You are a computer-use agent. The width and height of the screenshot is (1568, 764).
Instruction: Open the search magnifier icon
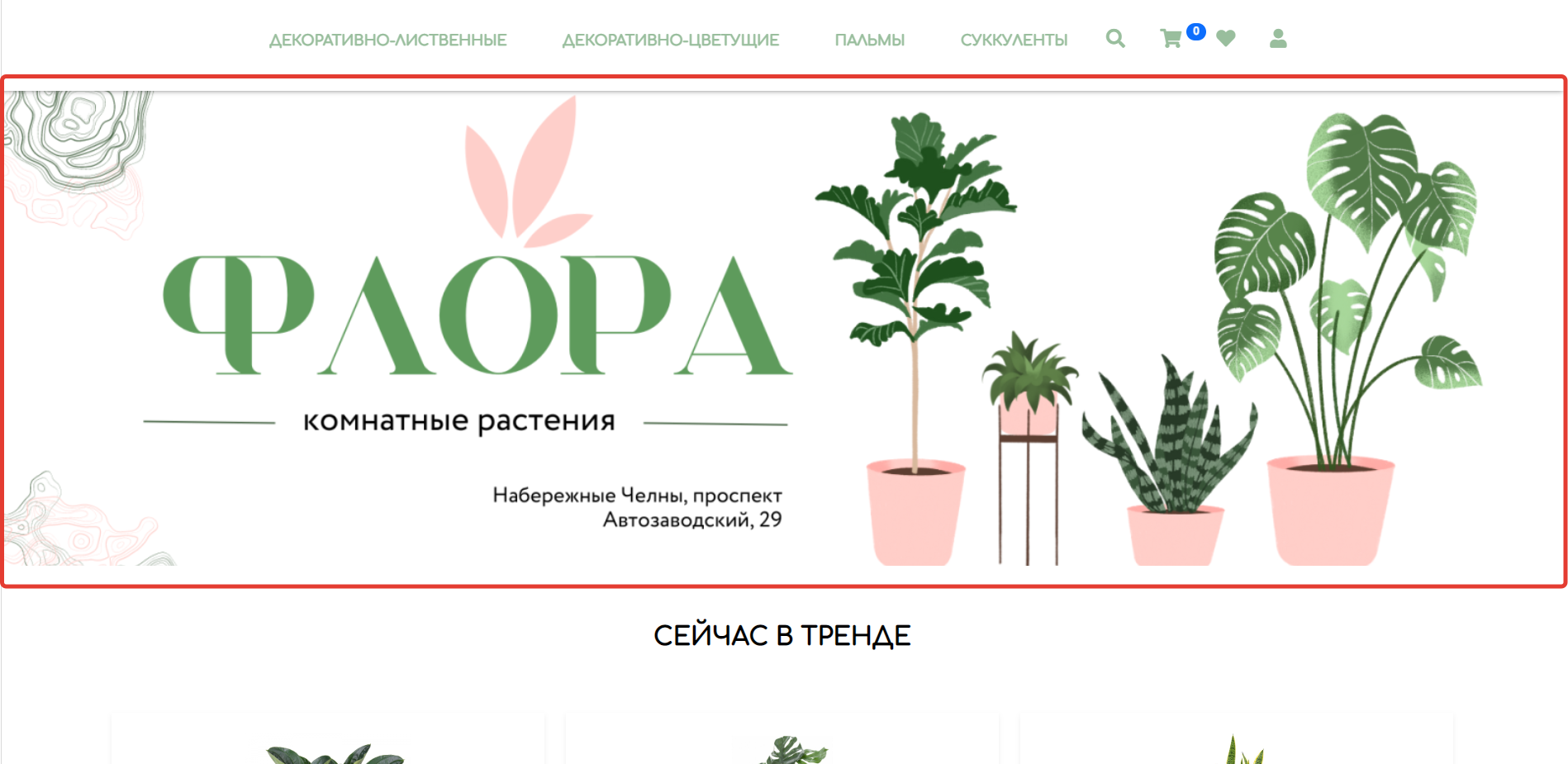(1115, 39)
